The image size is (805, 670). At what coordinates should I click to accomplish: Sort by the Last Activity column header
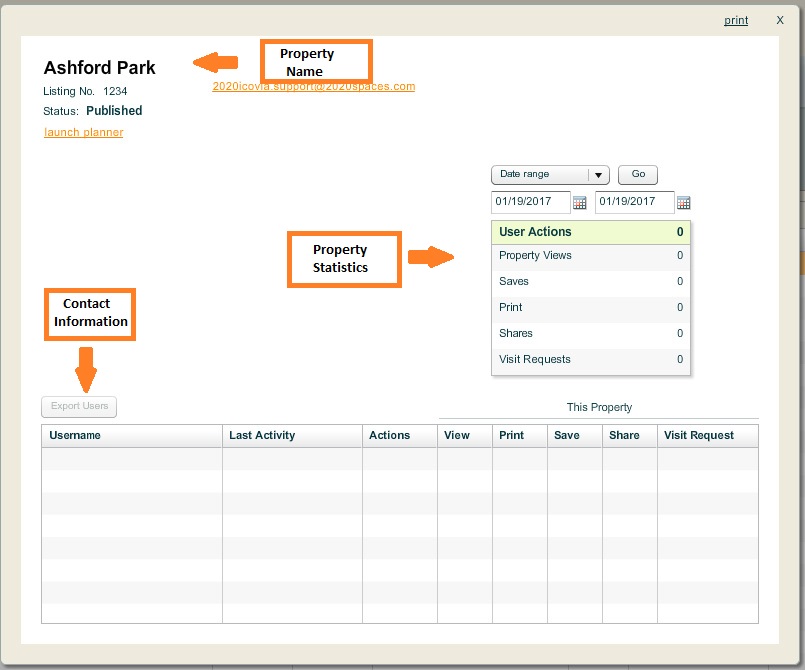pos(262,435)
